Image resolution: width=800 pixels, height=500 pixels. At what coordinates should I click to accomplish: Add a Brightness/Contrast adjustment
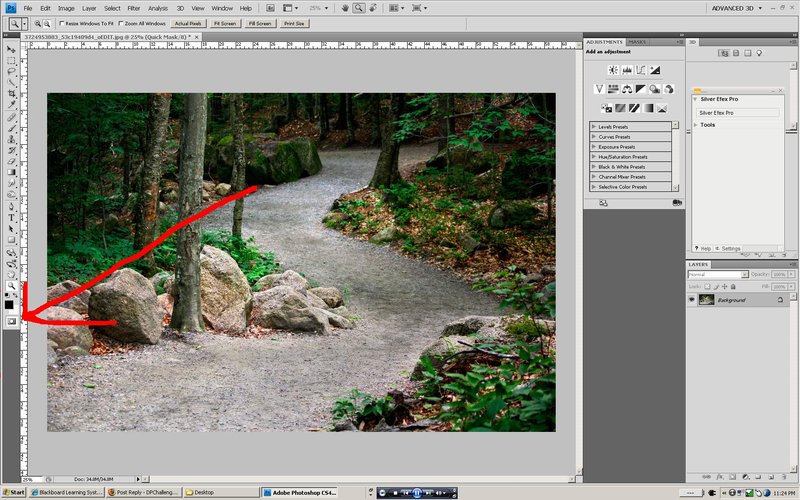[613, 70]
